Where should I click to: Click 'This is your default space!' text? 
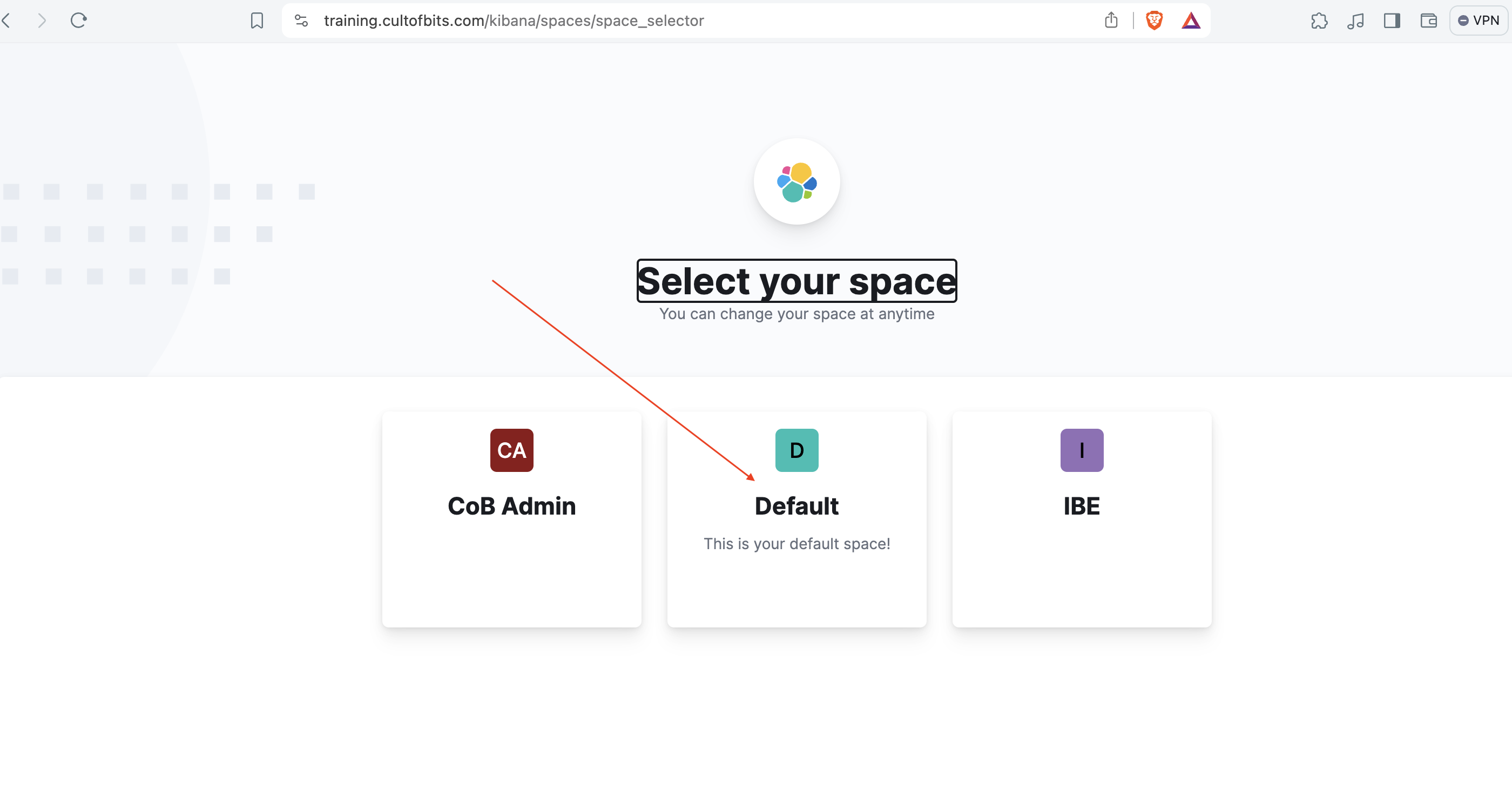coord(796,543)
